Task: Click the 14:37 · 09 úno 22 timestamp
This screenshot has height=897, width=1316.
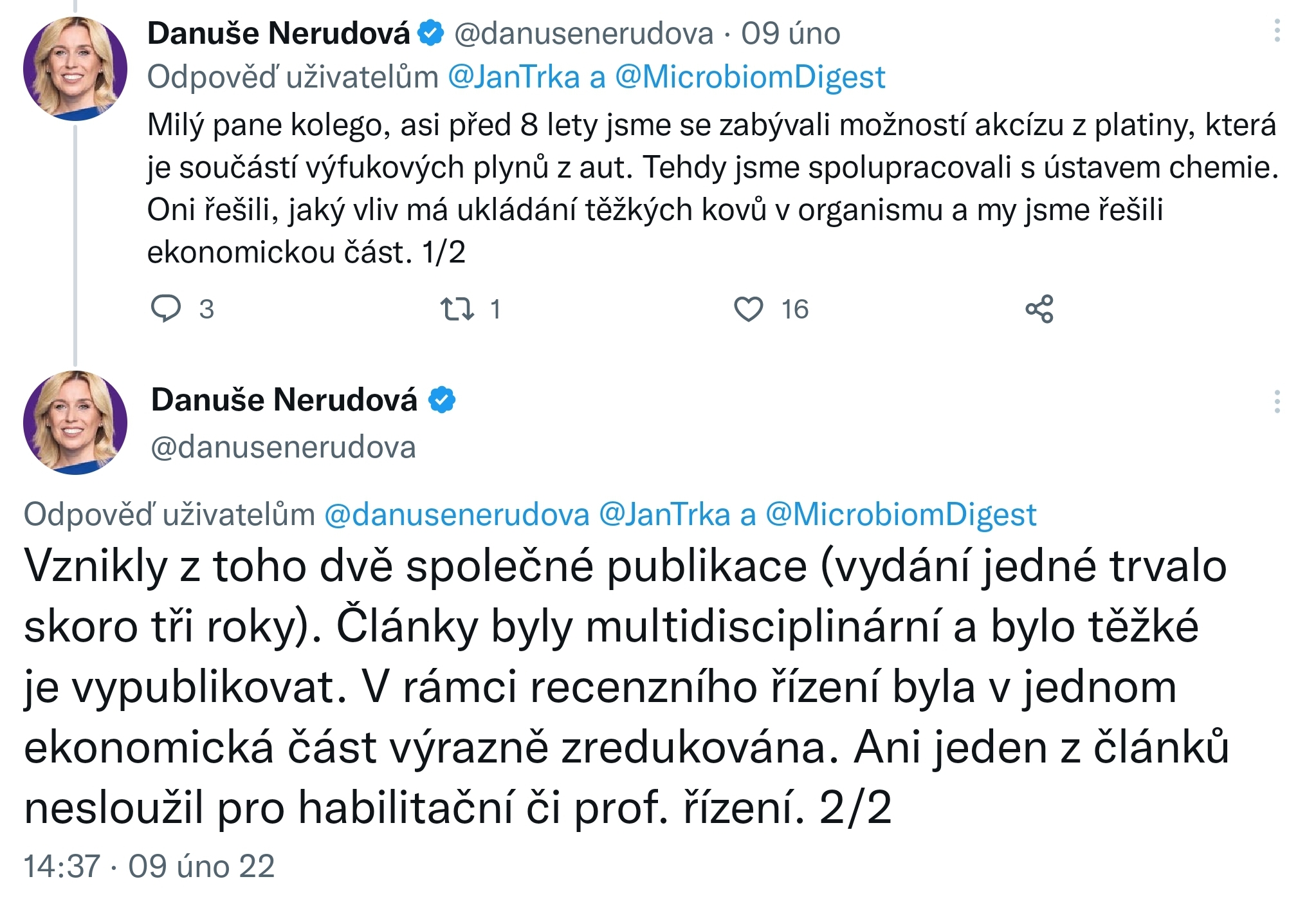Action: coord(149,866)
